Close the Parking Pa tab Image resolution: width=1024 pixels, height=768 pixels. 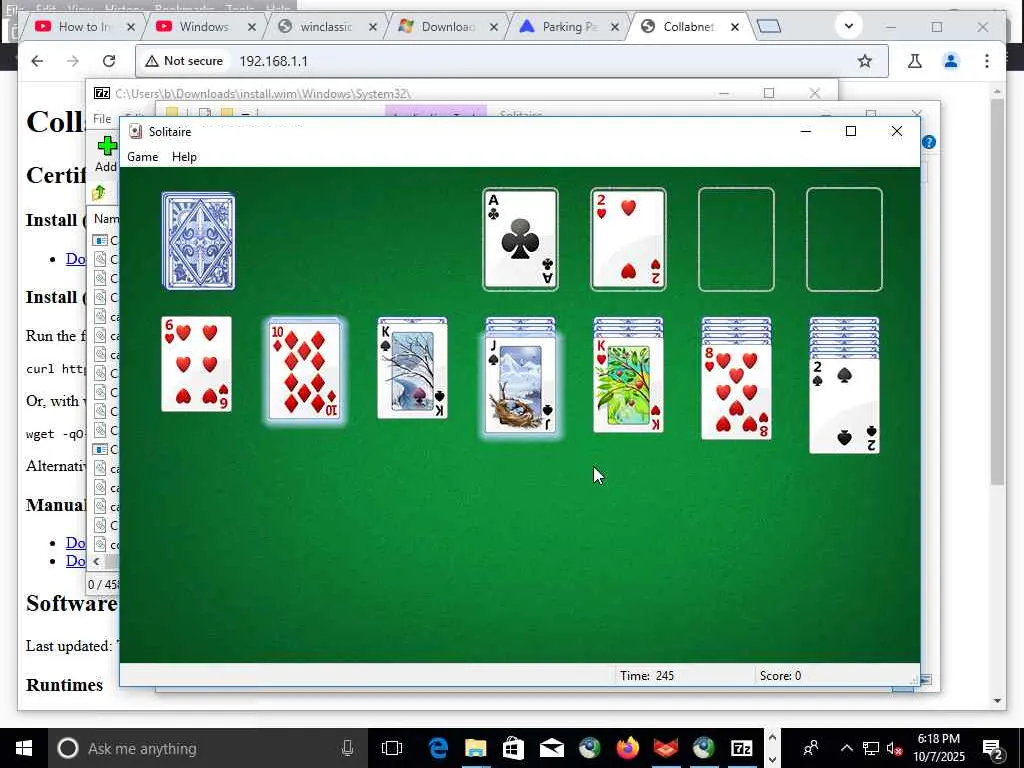(x=615, y=27)
